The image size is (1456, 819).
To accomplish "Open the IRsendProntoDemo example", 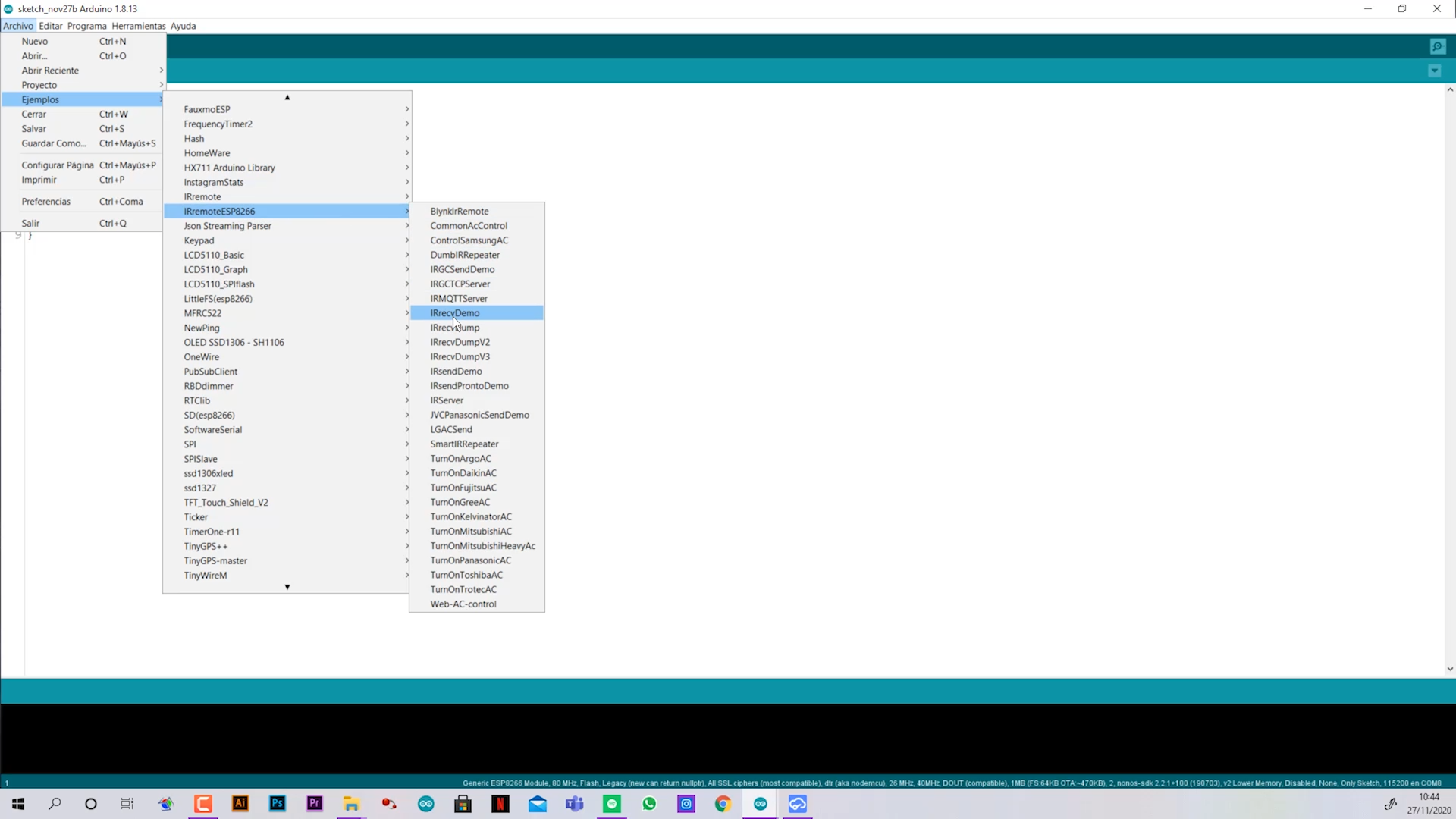I will [x=477, y=386].
